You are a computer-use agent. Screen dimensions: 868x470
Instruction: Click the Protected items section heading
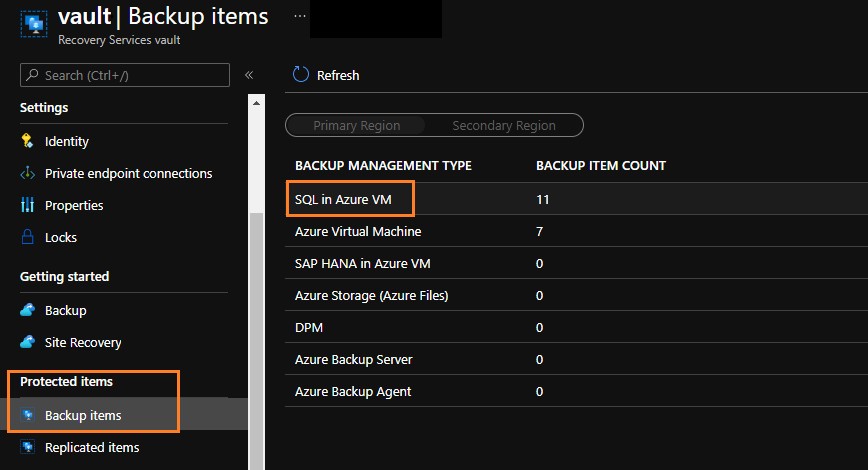(x=66, y=381)
